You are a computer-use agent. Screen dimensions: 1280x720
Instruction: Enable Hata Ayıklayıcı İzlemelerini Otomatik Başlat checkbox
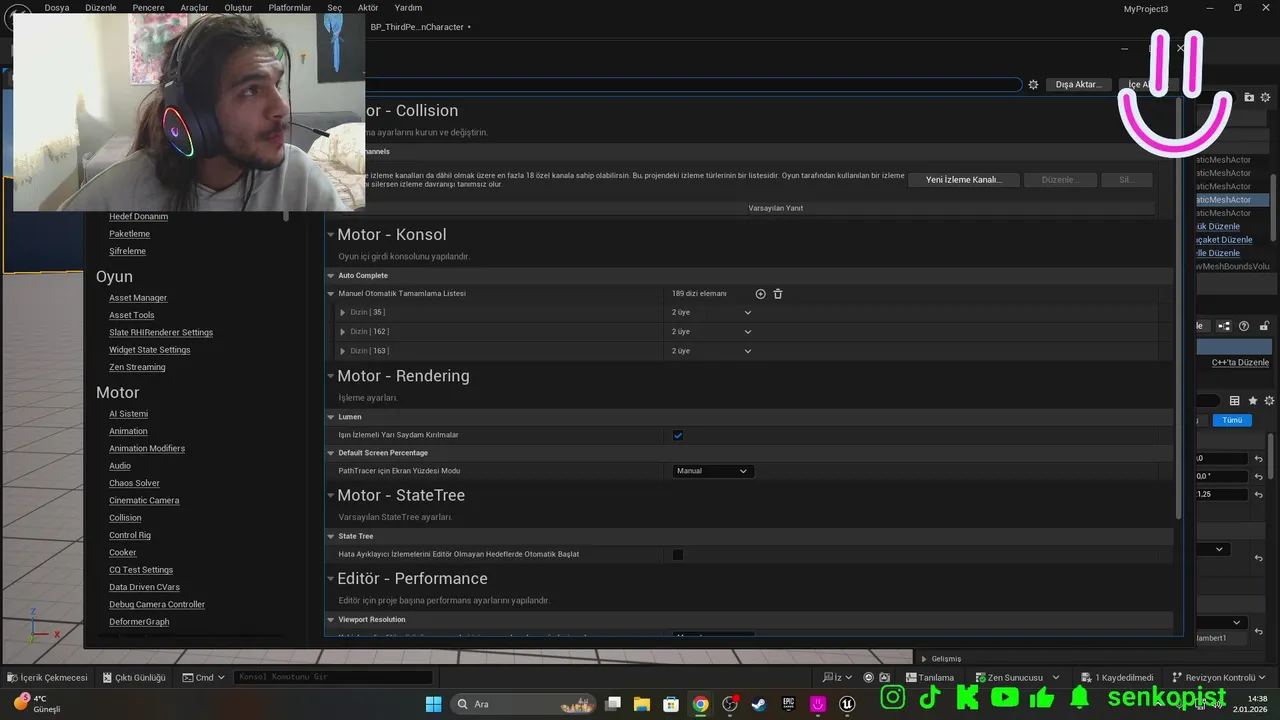[678, 554]
